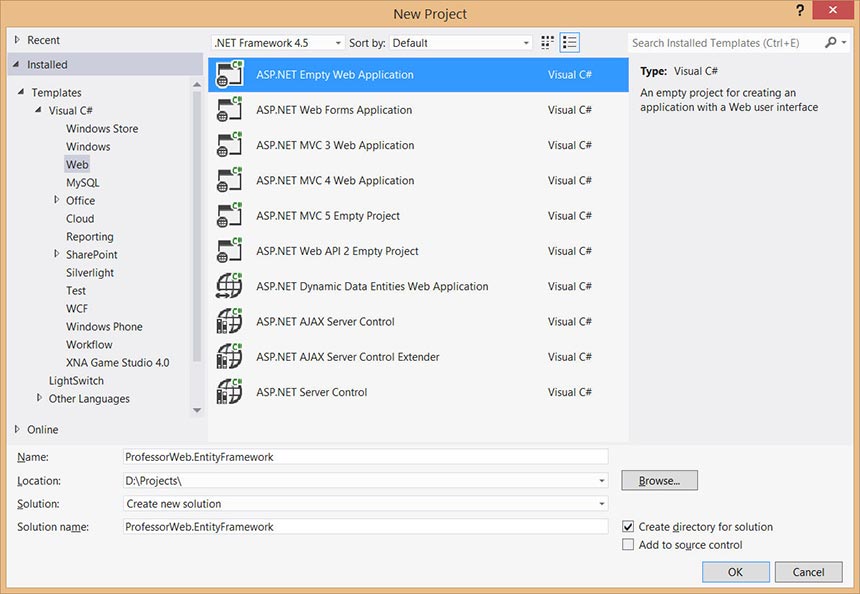Select the WCF template category
Image resolution: width=860 pixels, height=594 pixels.
[77, 309]
